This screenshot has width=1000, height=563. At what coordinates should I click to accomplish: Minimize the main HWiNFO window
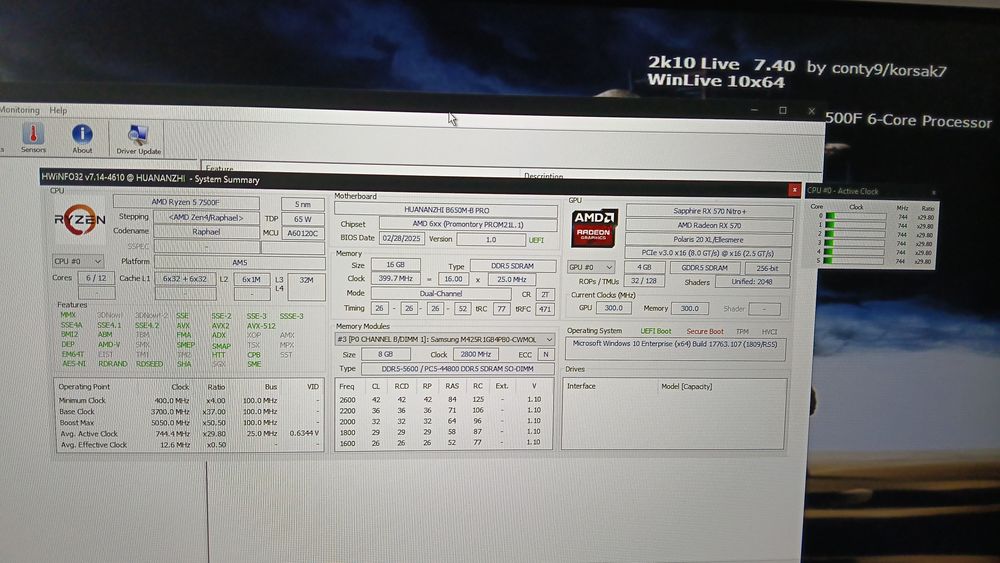tap(754, 110)
